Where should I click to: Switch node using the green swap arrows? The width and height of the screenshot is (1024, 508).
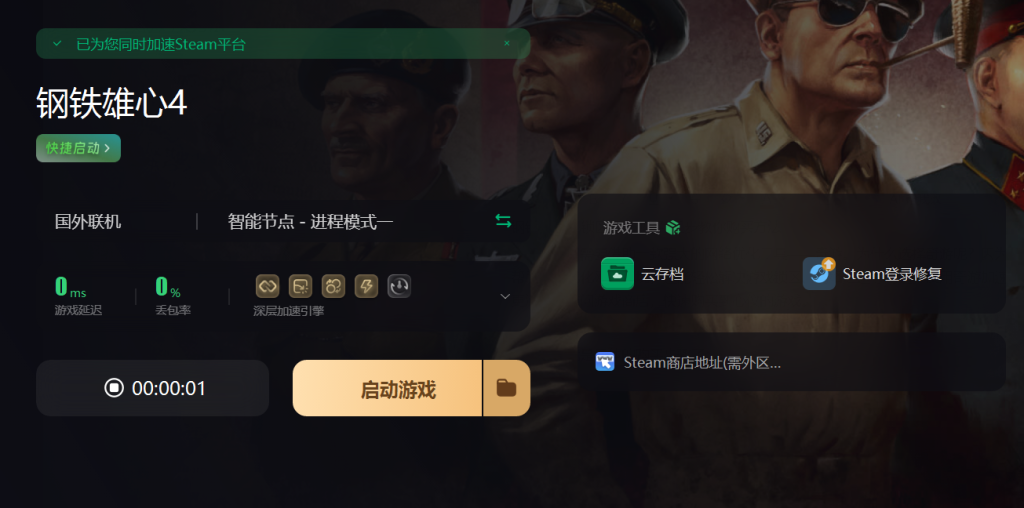pos(503,221)
